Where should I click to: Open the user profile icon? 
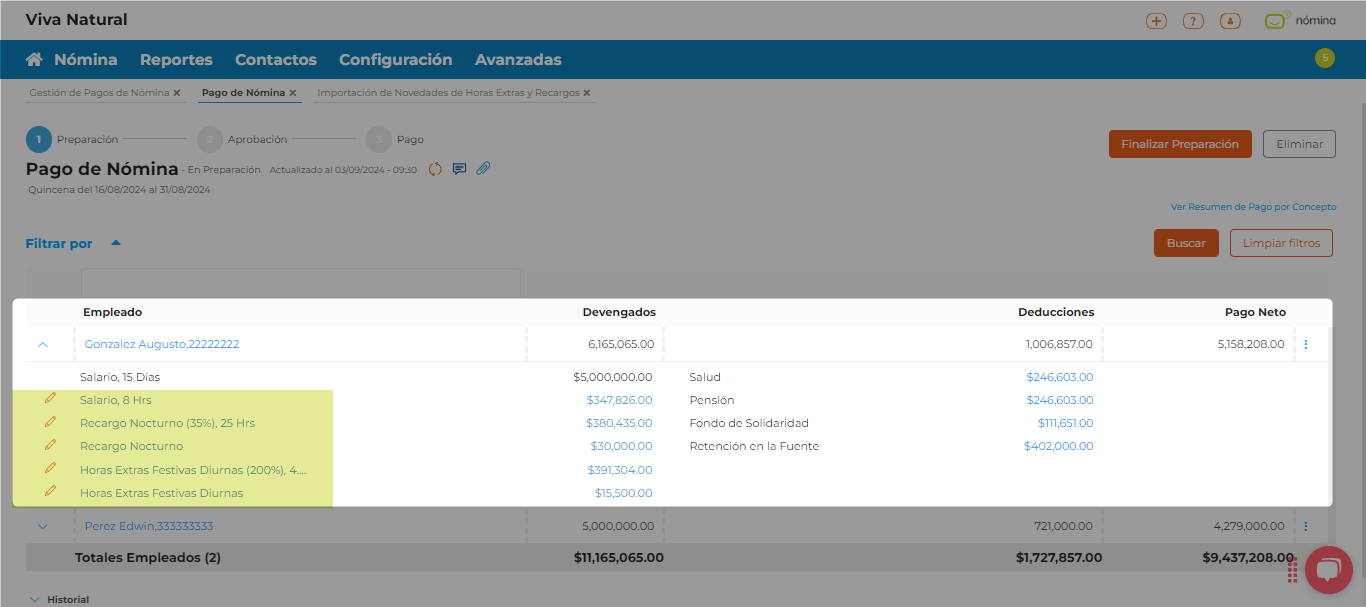tap(1230, 21)
